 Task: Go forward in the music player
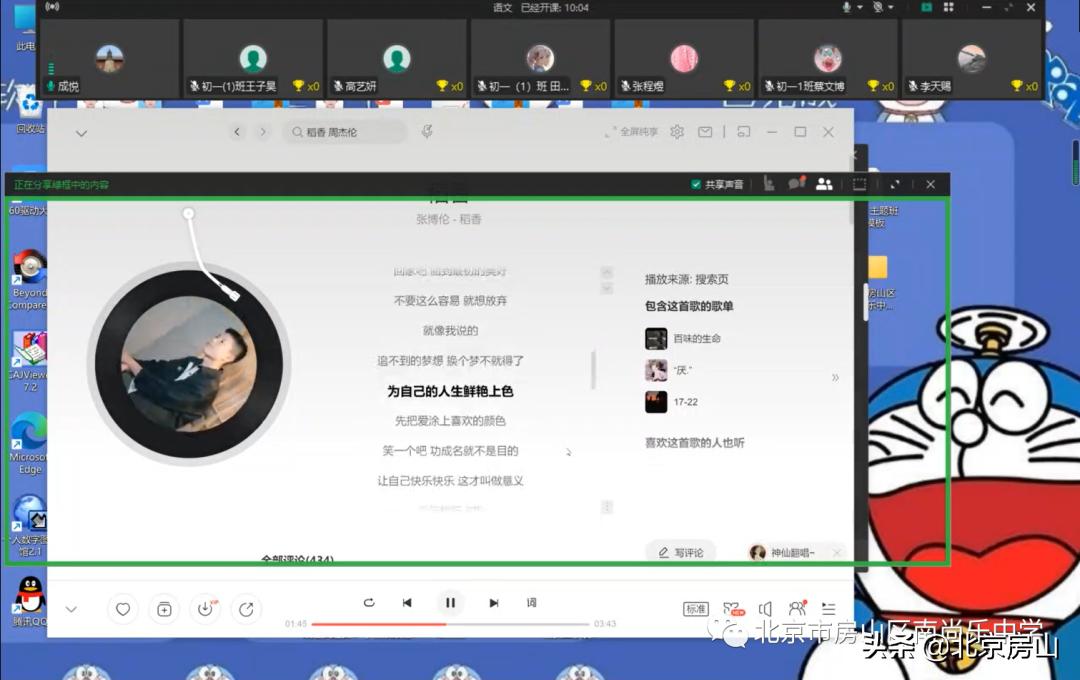point(262,132)
